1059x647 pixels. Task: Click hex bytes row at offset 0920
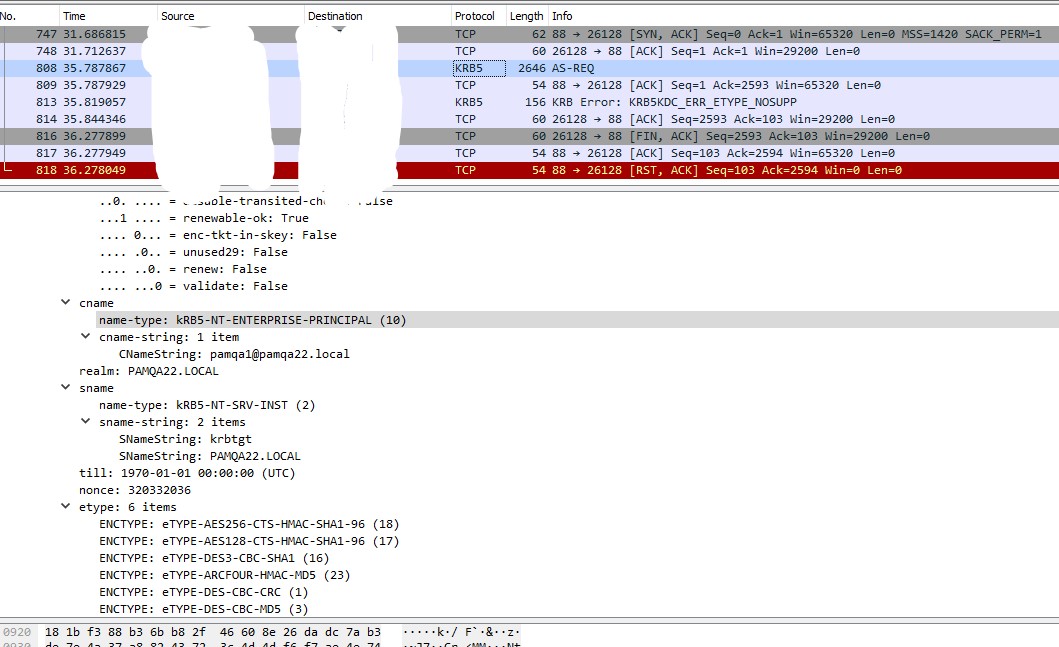(213, 632)
